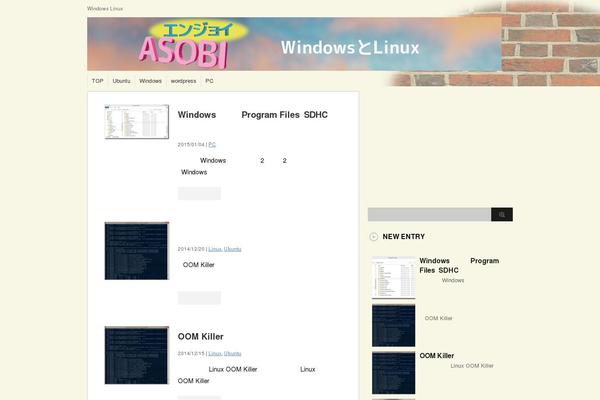The image size is (600, 400).
Task: Open the TOP menu item
Action: tap(98, 81)
